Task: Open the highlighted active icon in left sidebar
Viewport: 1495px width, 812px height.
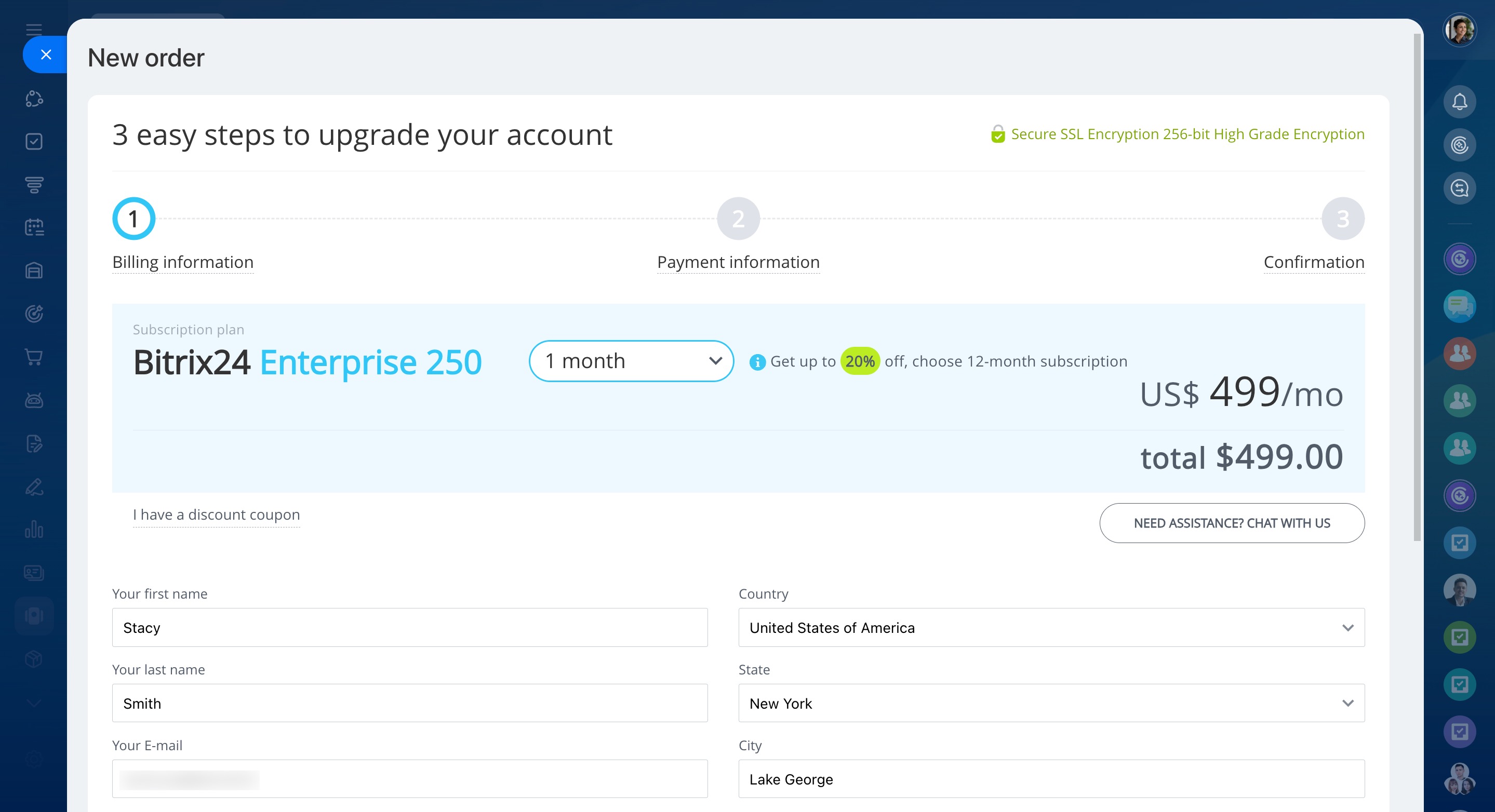Action: coord(34,616)
